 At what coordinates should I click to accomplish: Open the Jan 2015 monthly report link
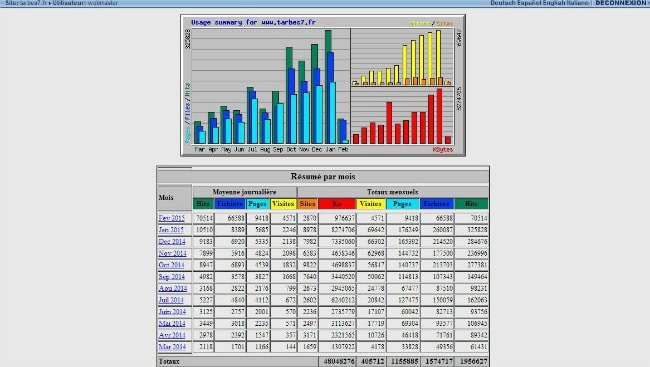171,230
